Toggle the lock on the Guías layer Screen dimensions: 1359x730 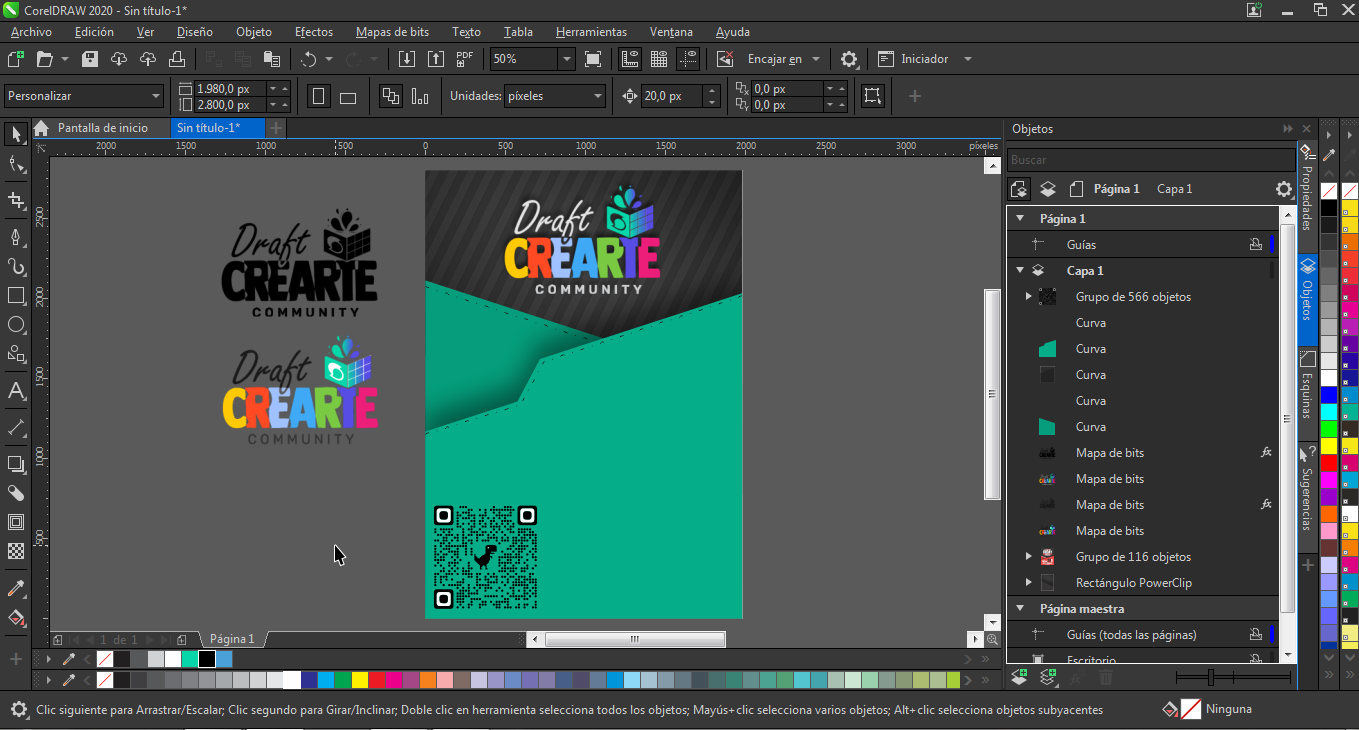pos(1255,244)
